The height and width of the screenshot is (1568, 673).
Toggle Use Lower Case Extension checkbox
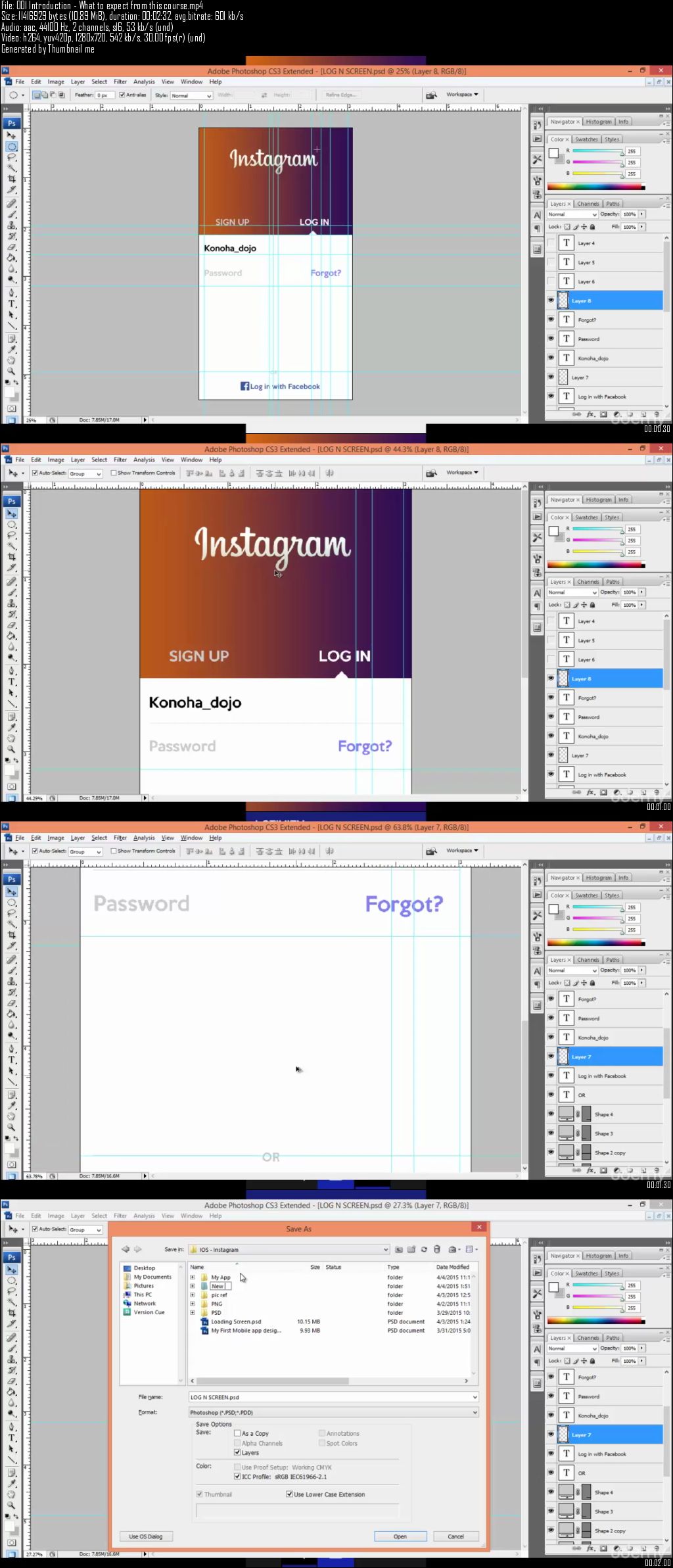click(x=289, y=1494)
